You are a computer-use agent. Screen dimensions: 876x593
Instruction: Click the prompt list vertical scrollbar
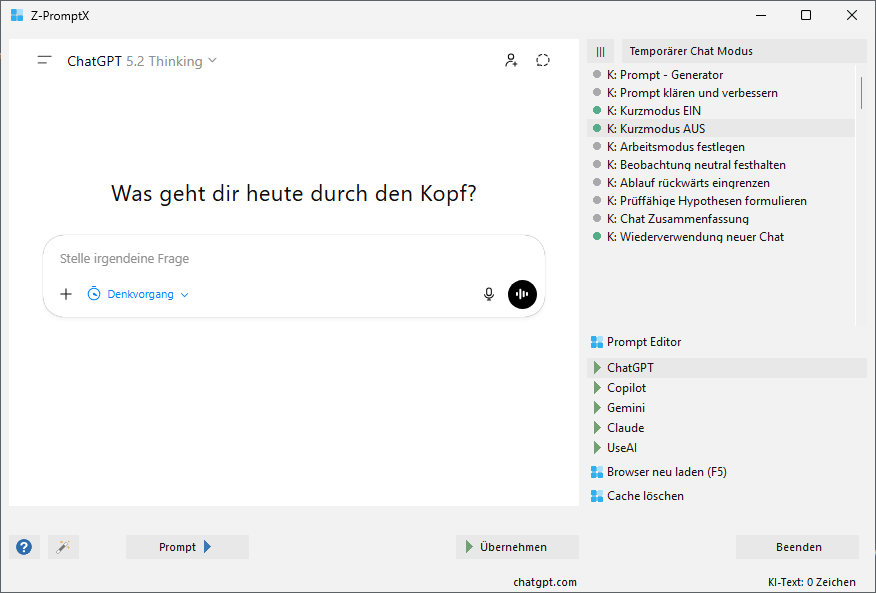pyautogui.click(x=860, y=90)
